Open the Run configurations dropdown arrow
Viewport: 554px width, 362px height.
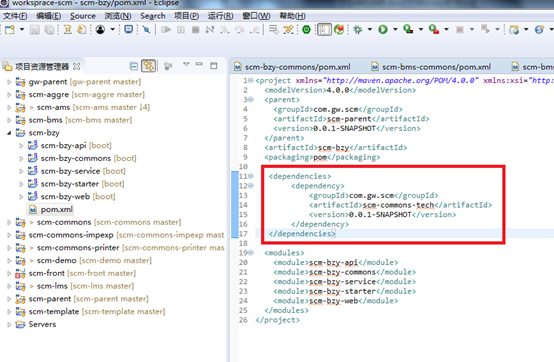395,29
